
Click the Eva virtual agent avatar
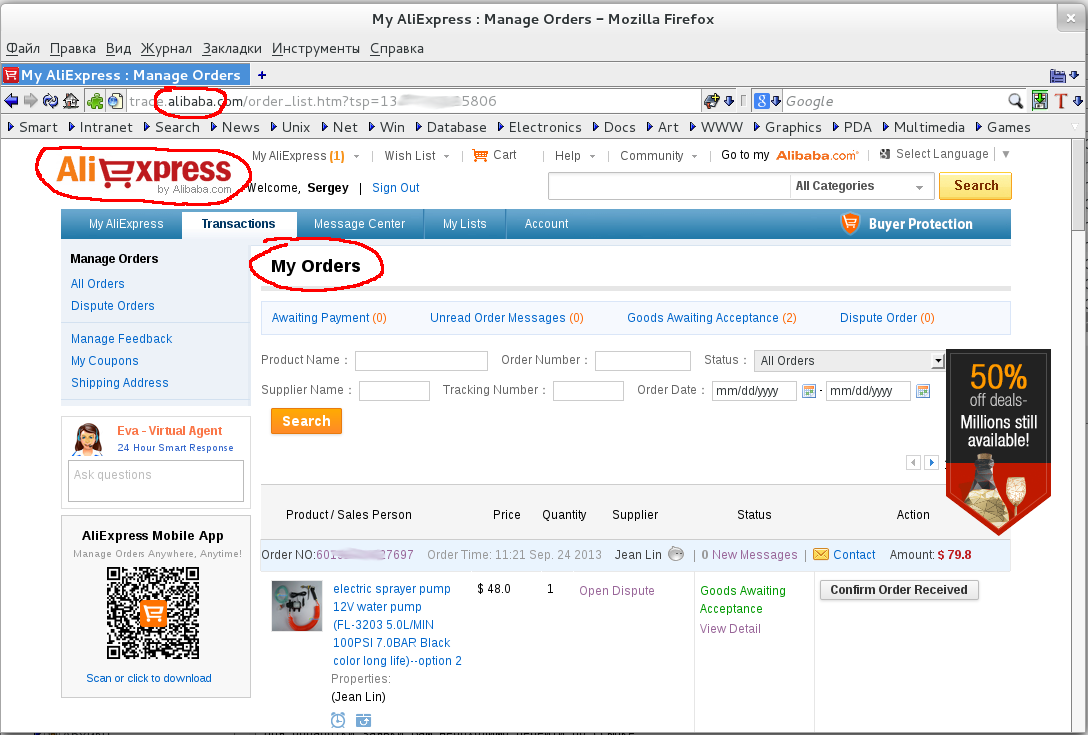pyautogui.click(x=88, y=439)
